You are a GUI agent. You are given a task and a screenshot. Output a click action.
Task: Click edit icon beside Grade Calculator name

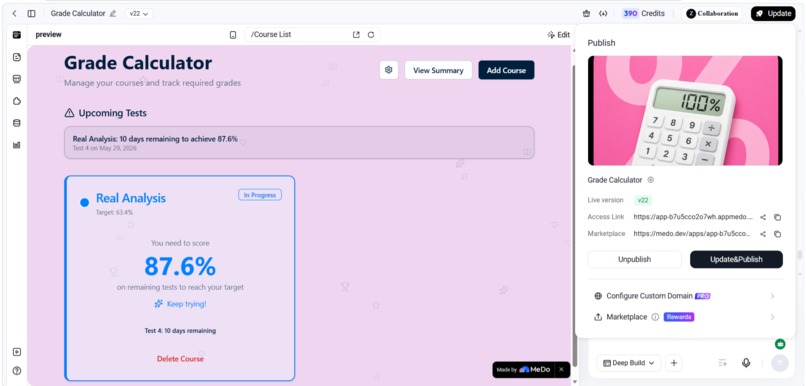(x=651, y=180)
